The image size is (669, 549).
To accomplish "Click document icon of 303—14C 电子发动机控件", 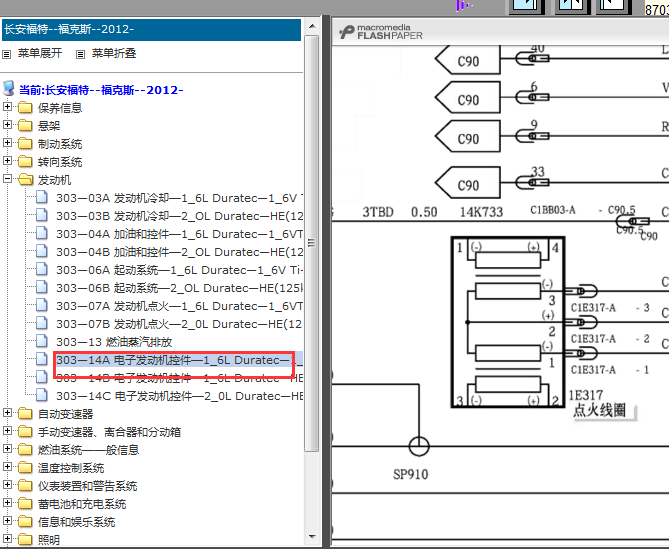I will point(41,395).
